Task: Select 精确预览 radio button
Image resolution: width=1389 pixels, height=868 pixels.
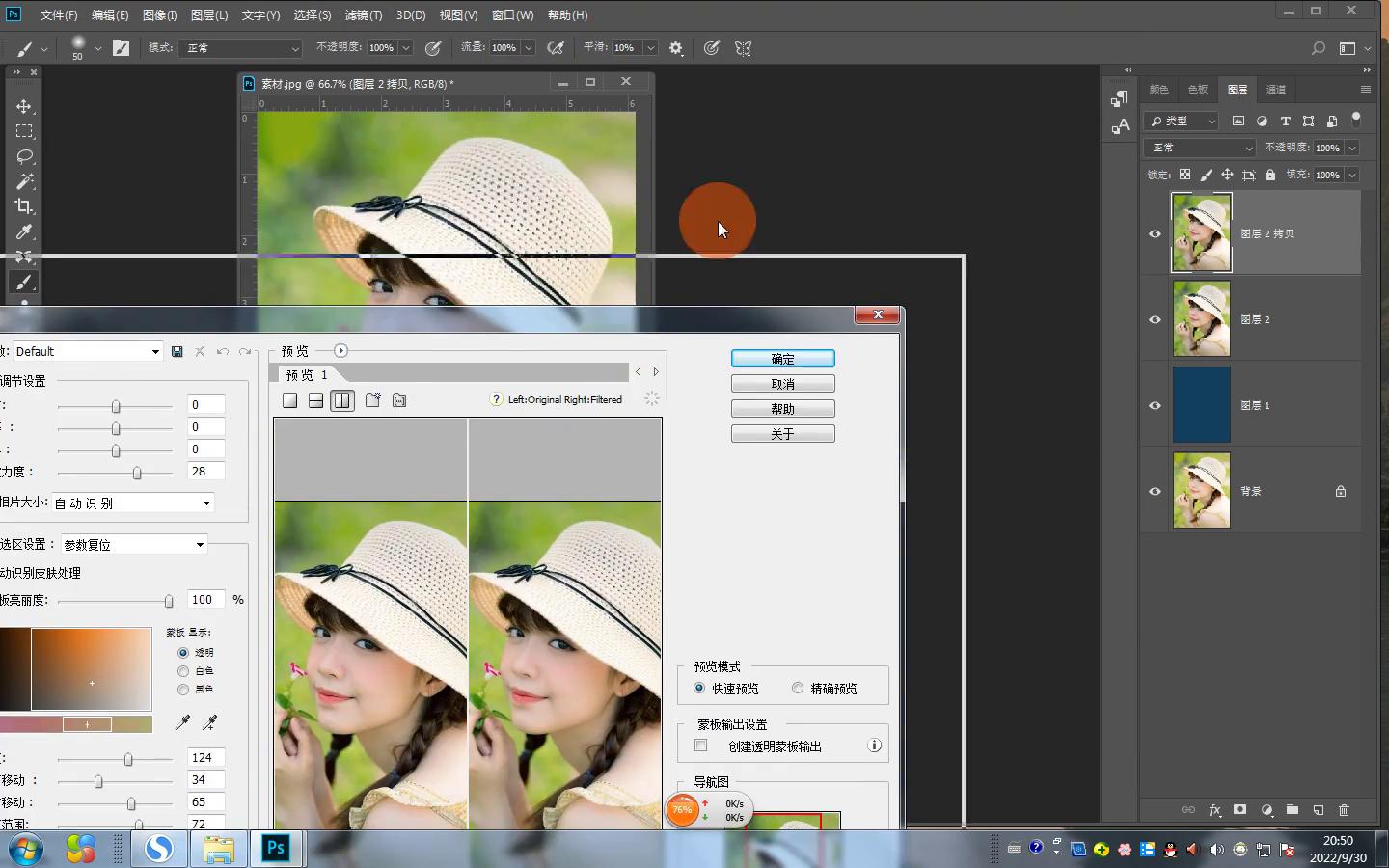Action: click(798, 688)
